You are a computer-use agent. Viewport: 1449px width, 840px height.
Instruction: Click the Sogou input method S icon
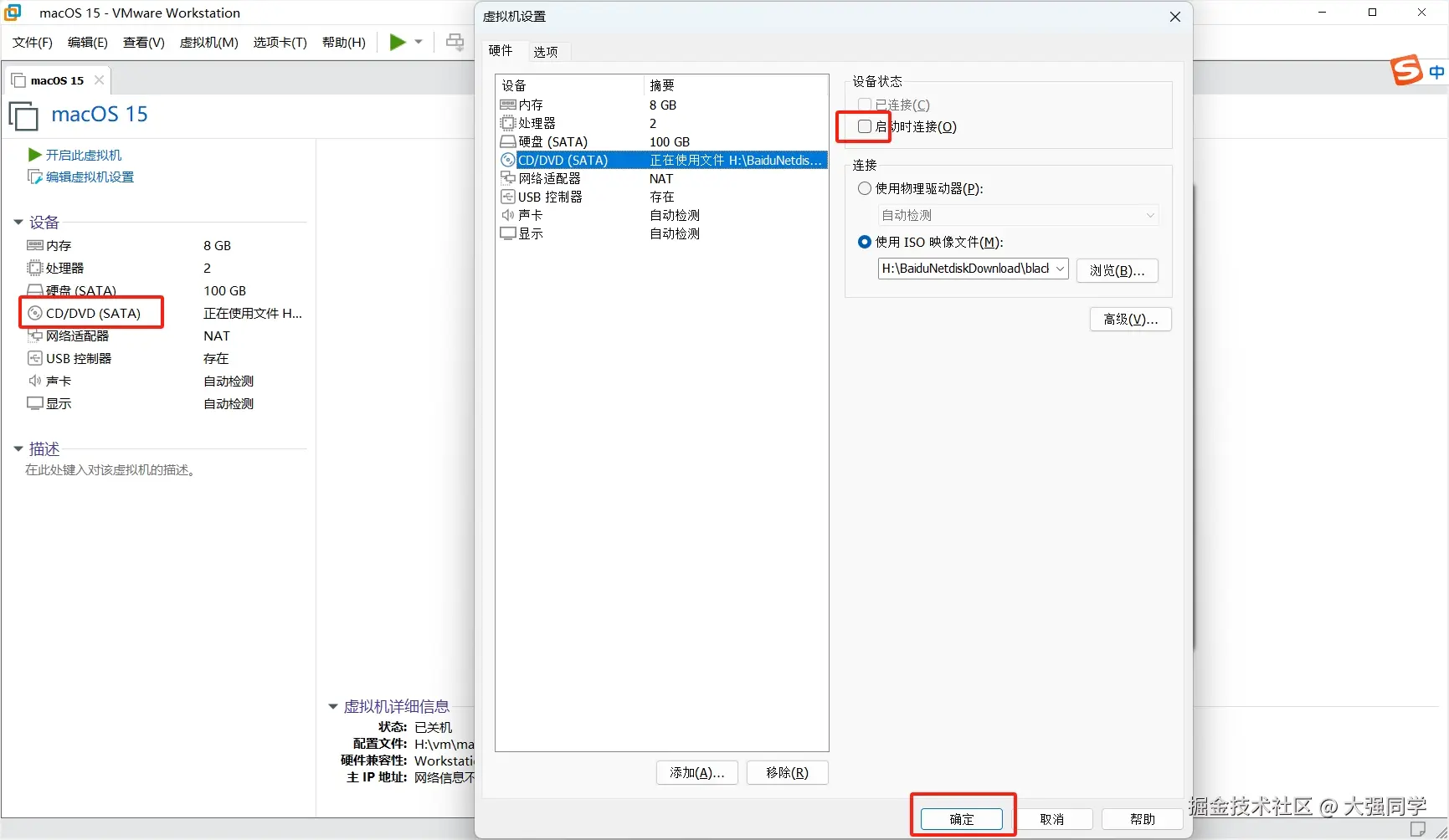tap(1406, 70)
